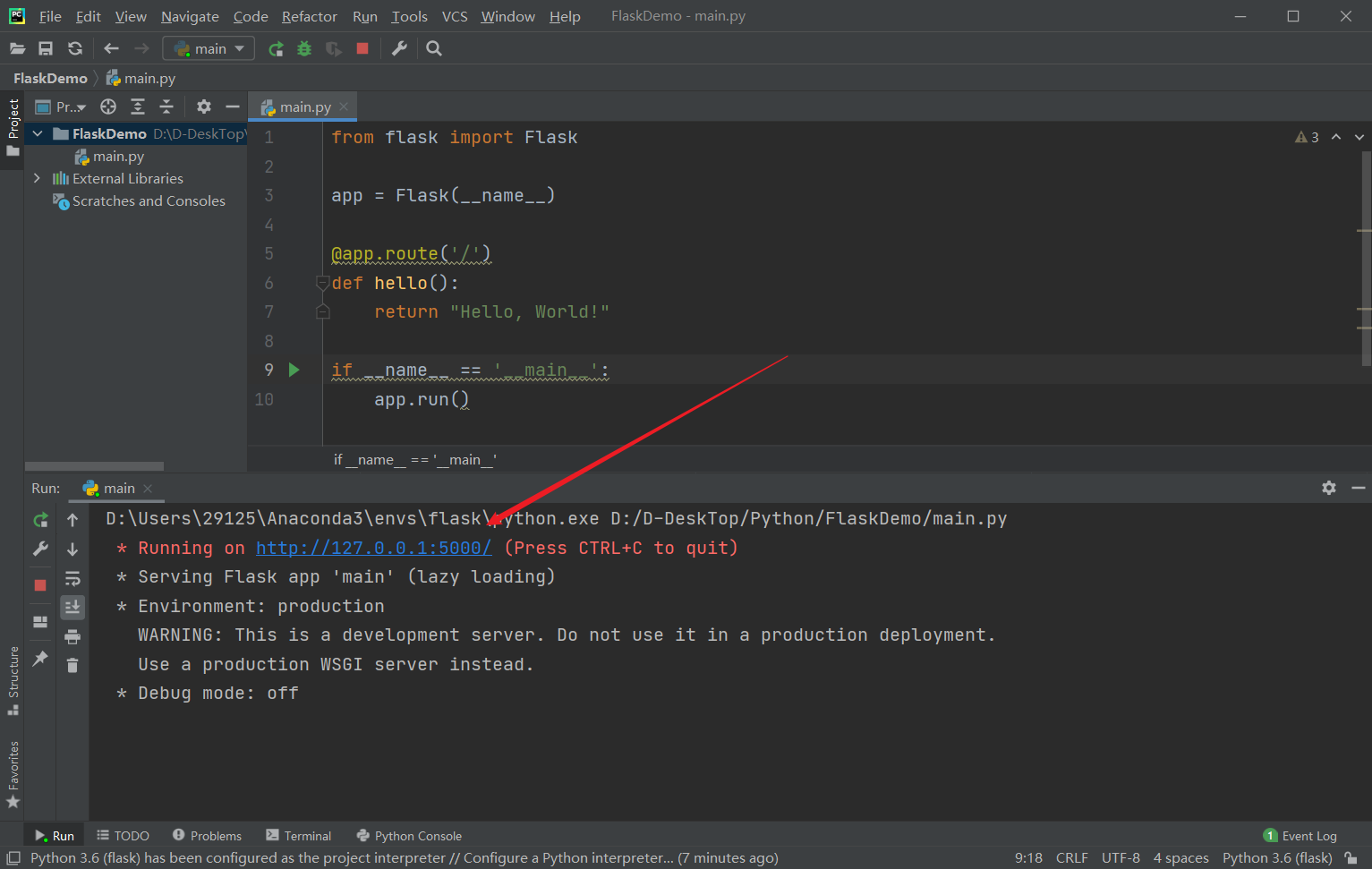Open the Navigate menu
The width and height of the screenshot is (1372, 869).
pyautogui.click(x=190, y=16)
